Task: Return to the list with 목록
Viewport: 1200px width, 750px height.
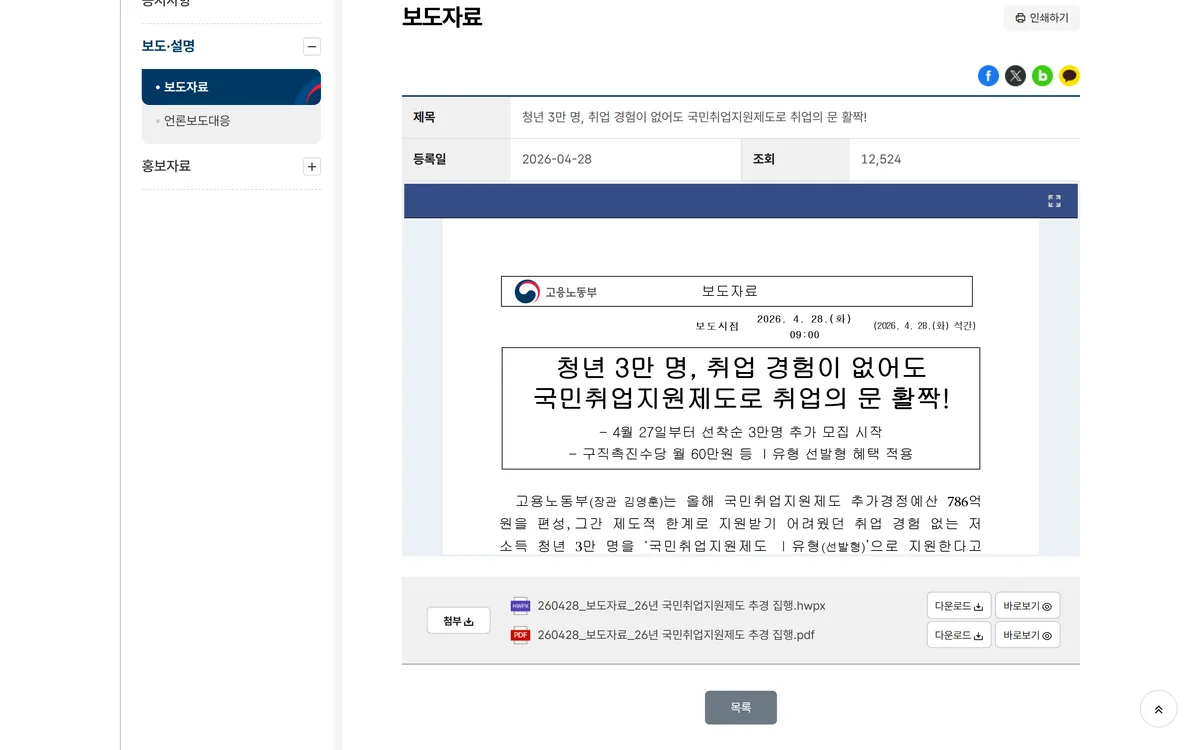Action: [x=740, y=707]
